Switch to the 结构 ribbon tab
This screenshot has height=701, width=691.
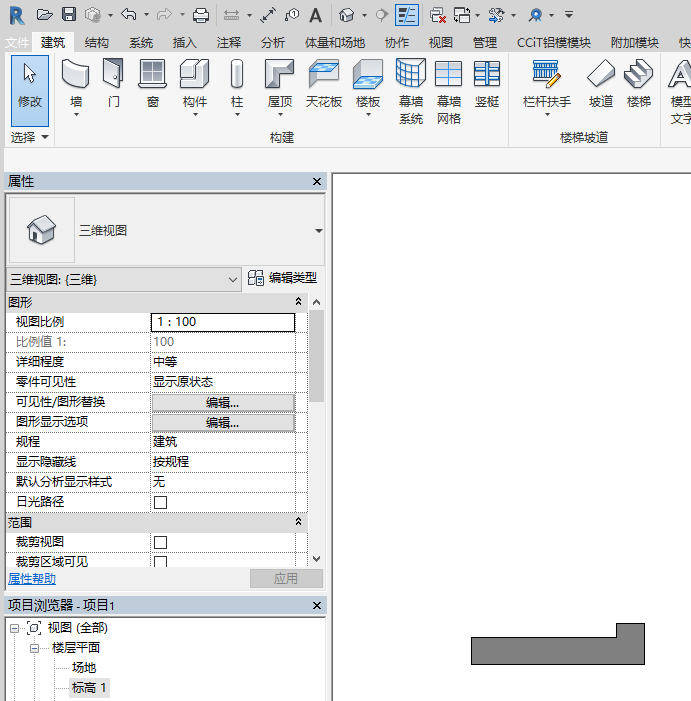[x=97, y=42]
